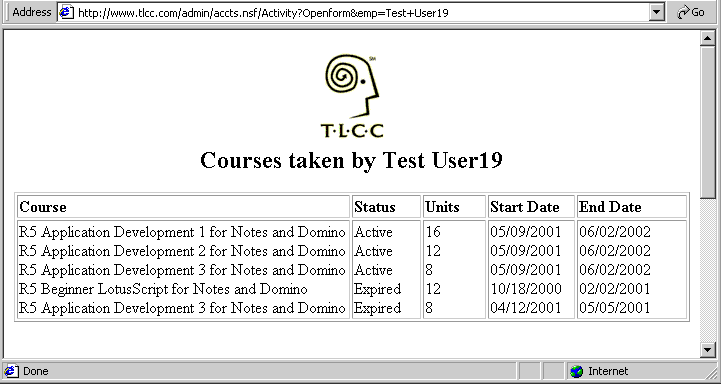Screen dimensions: 721x384
Task: Click the address URL input field
Action: click(361, 12)
